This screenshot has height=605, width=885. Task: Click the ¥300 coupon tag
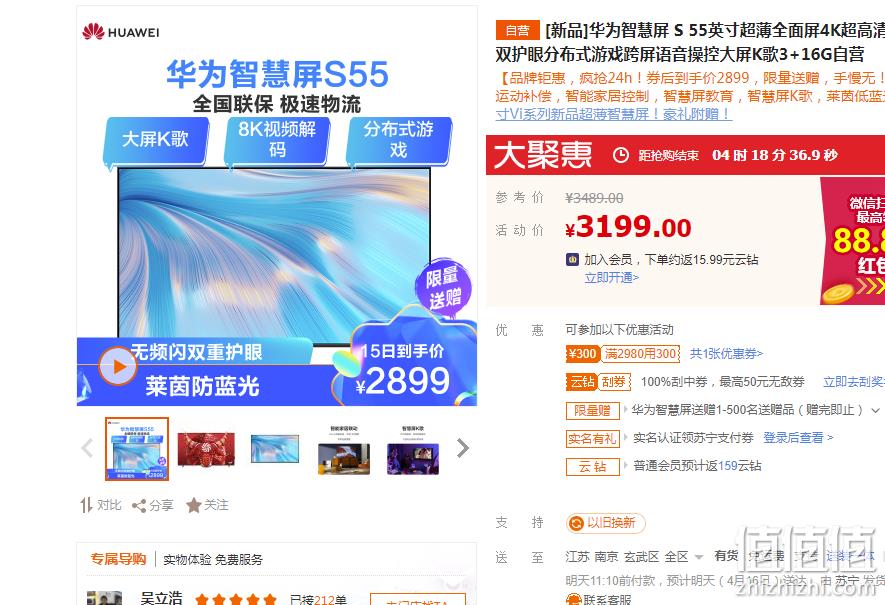[582, 354]
